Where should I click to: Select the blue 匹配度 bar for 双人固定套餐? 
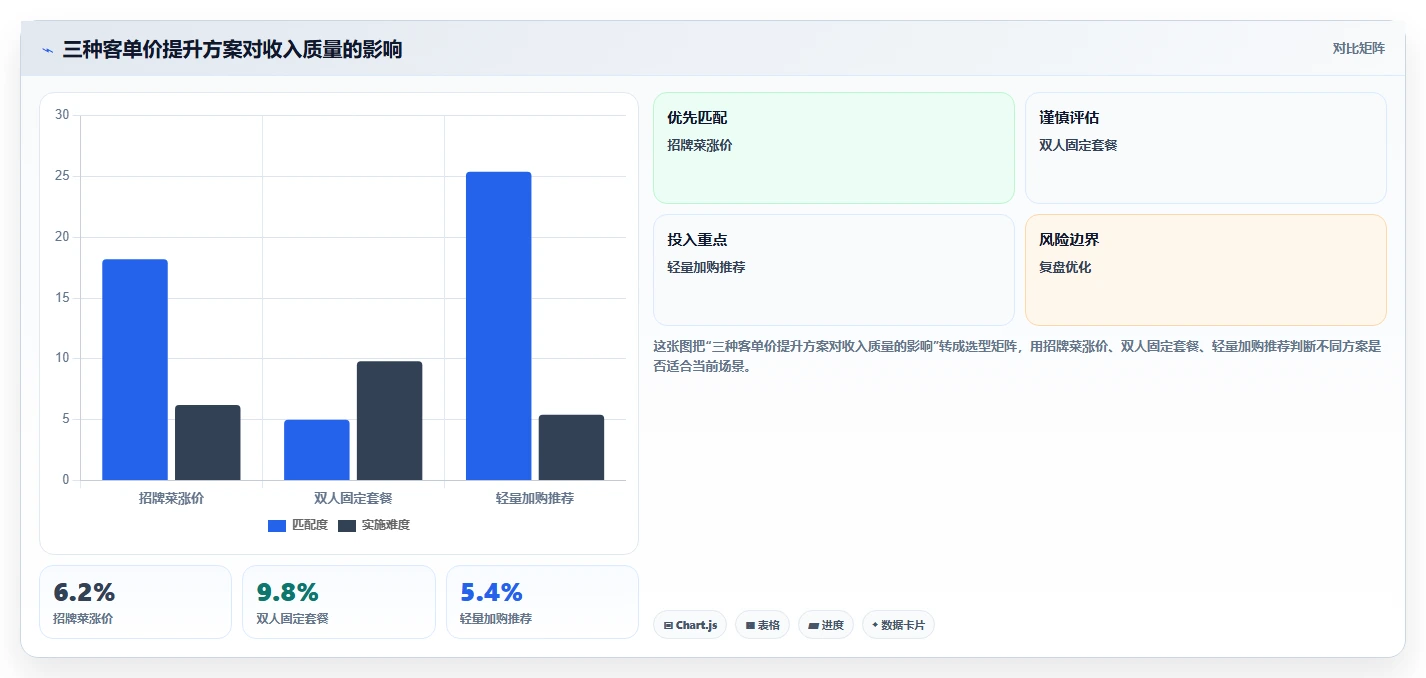click(317, 450)
